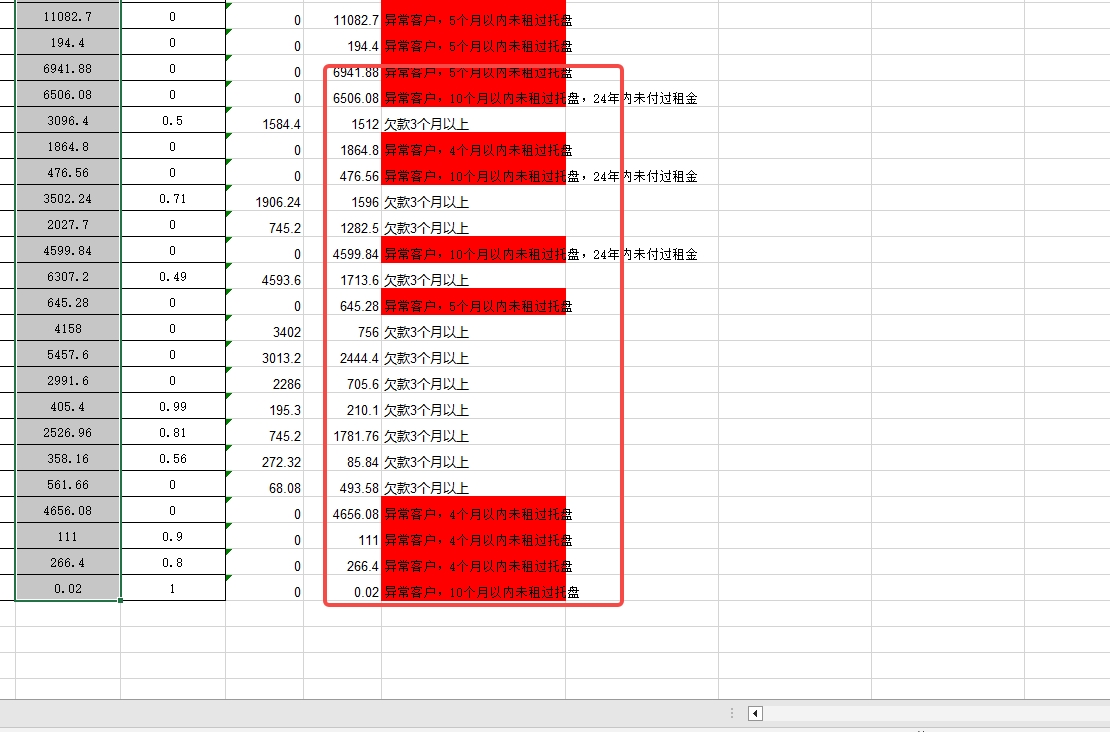Click red 异常客户 remark in 4656.08 row
Viewport: 1110px width, 732px height.
474,510
